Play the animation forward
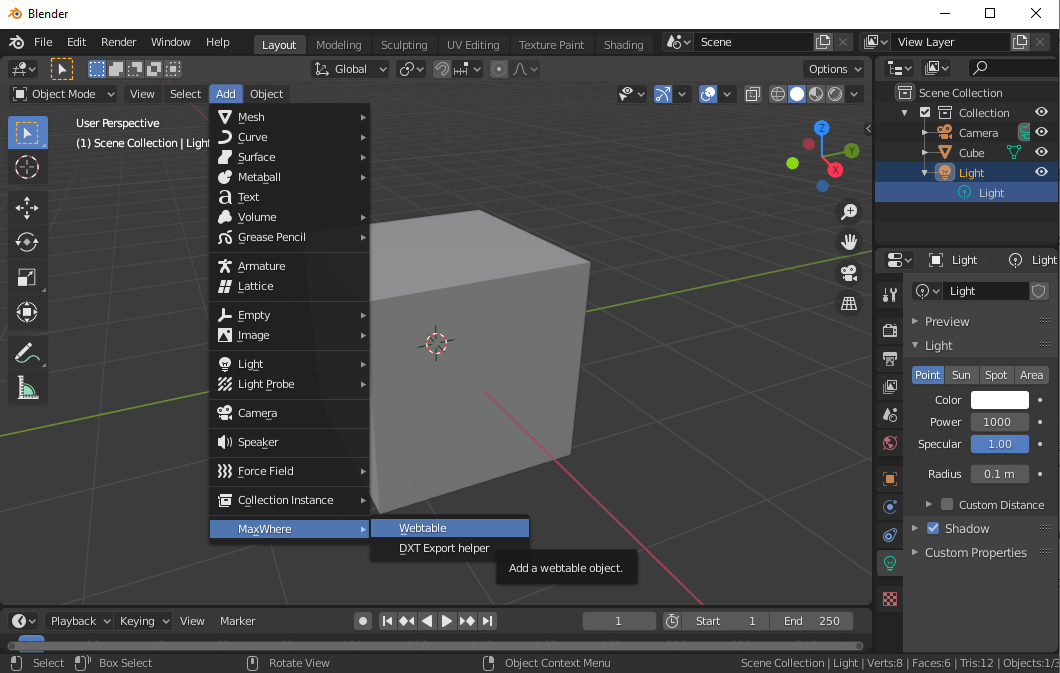The width and height of the screenshot is (1060, 673). pyautogui.click(x=446, y=621)
